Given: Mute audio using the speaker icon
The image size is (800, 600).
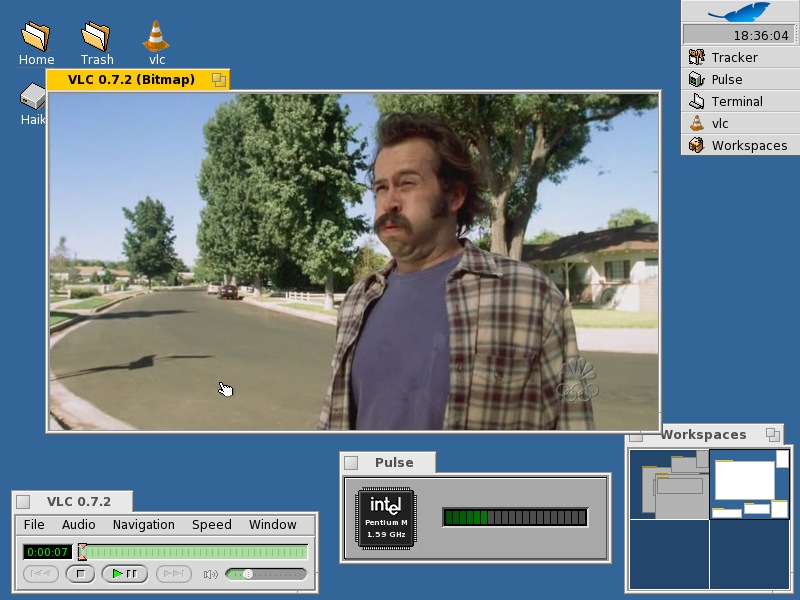Looking at the screenshot, I should point(210,574).
